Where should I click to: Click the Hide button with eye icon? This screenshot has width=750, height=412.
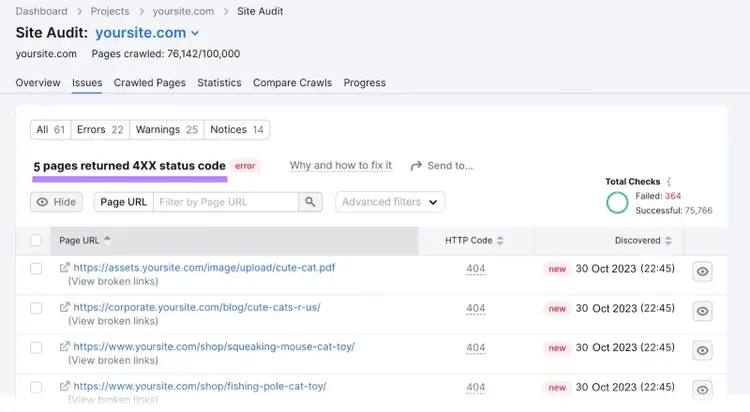tap(56, 202)
